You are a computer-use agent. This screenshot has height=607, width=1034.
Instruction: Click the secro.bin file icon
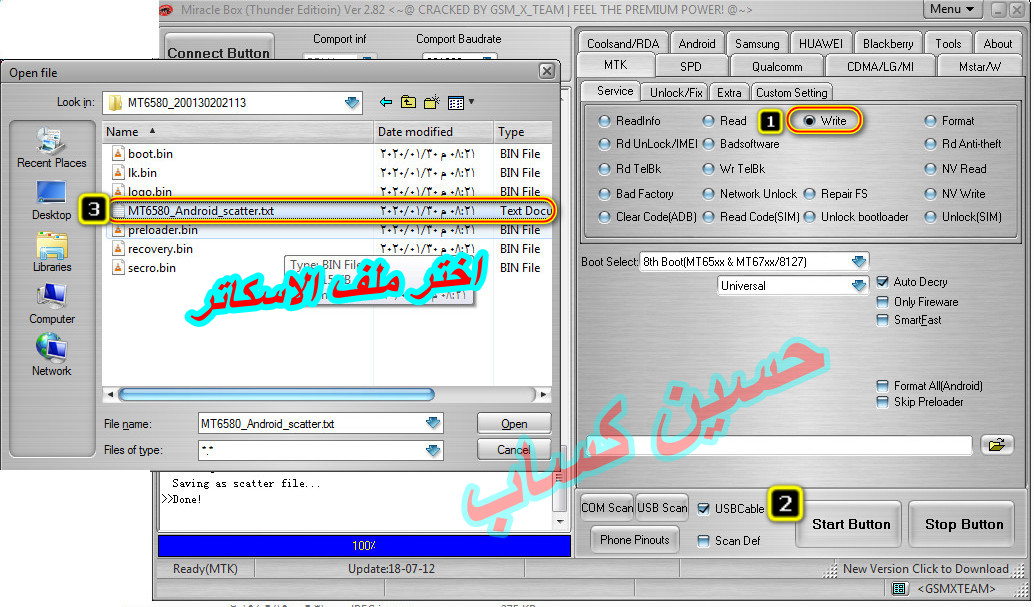118,268
